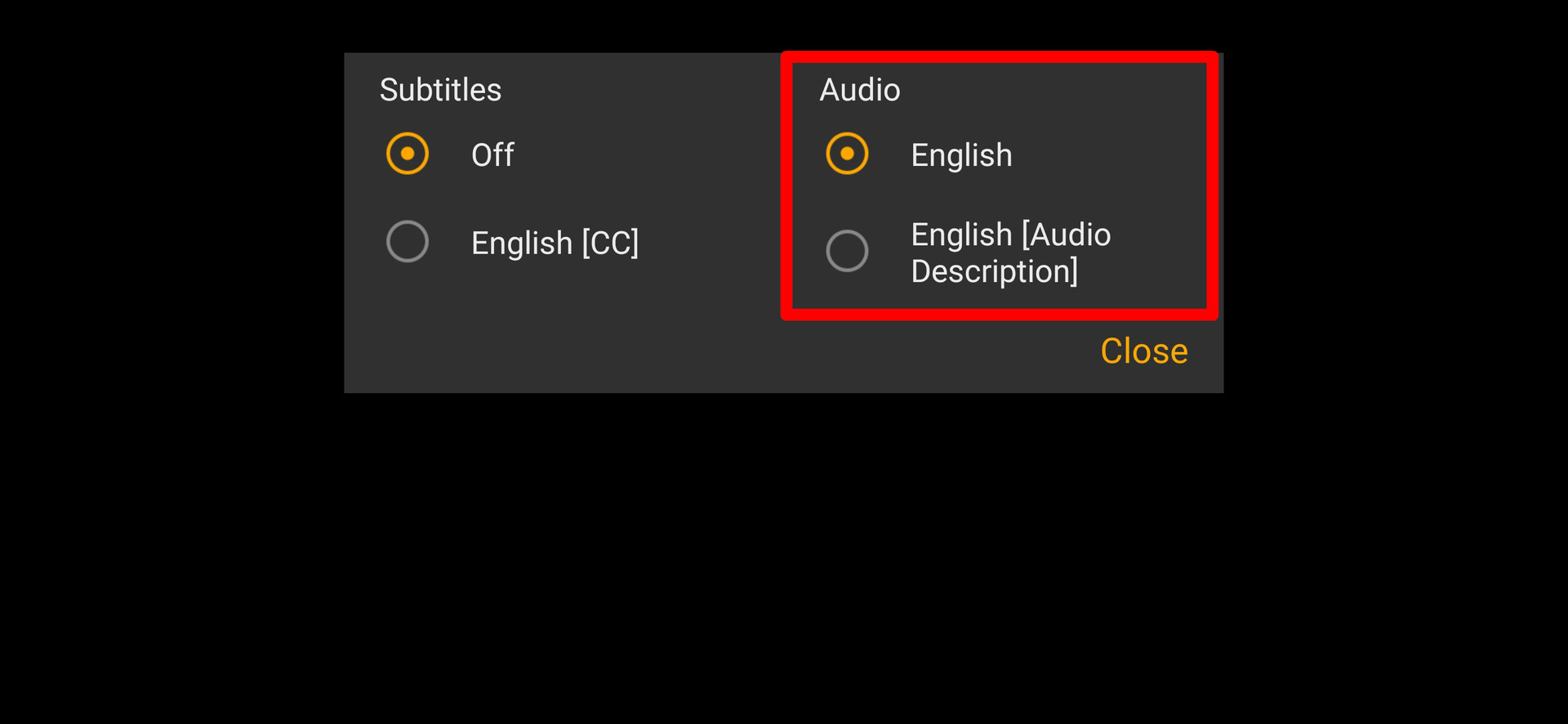Switch audio to the Audio Description track

pyautogui.click(x=847, y=251)
